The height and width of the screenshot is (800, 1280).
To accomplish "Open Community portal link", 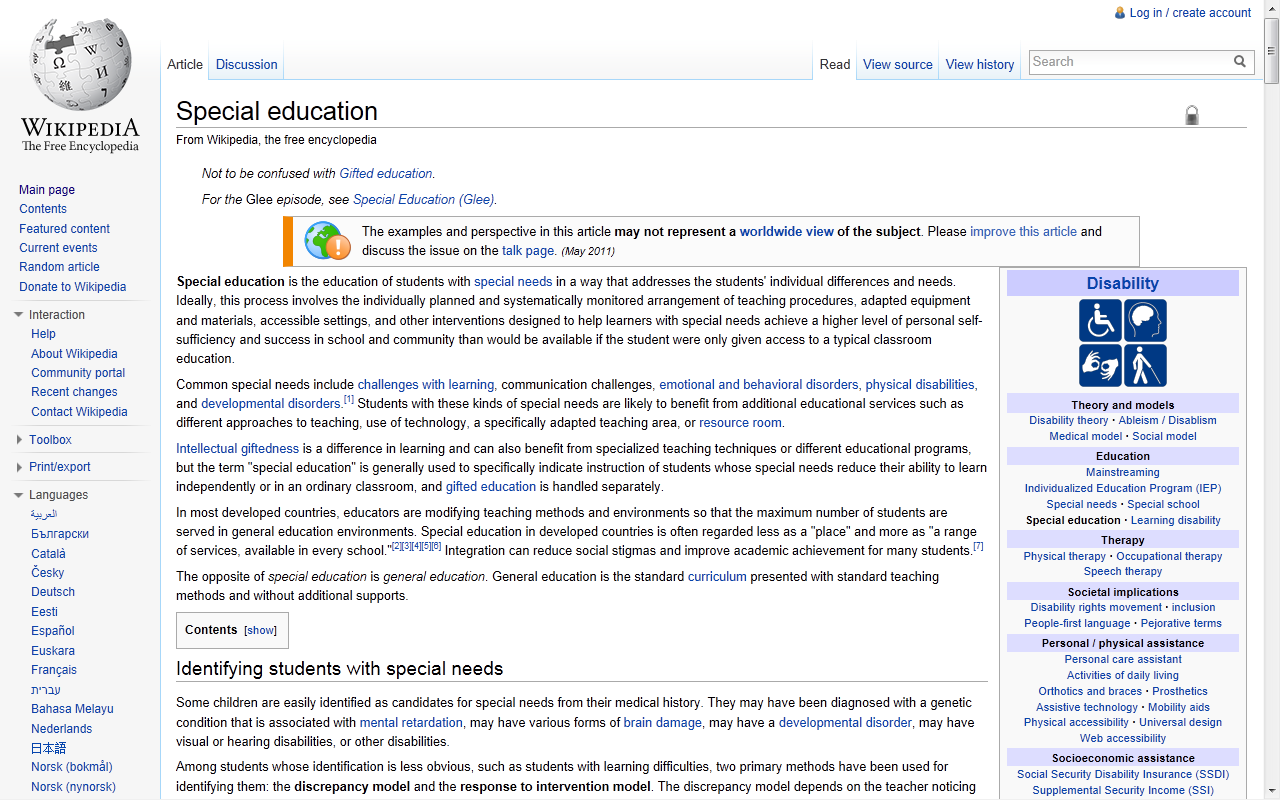I will (78, 373).
